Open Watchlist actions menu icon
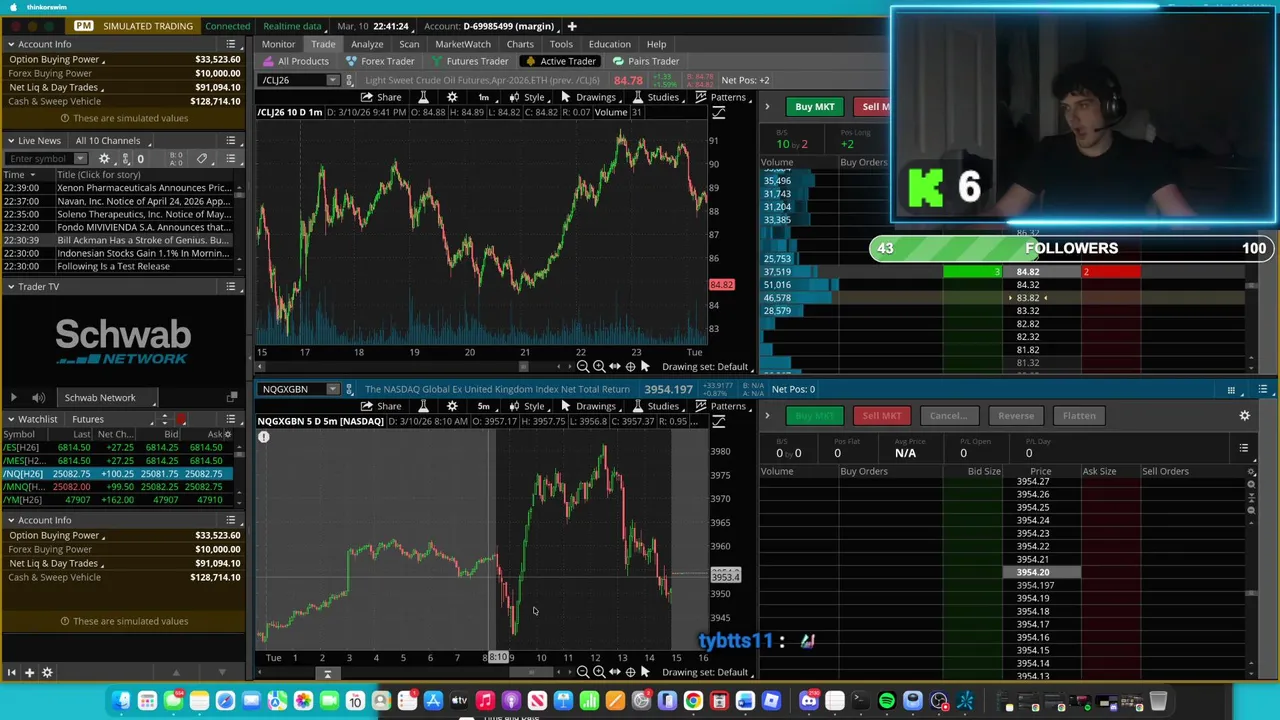Viewport: 1280px width, 720px height. (x=231, y=419)
